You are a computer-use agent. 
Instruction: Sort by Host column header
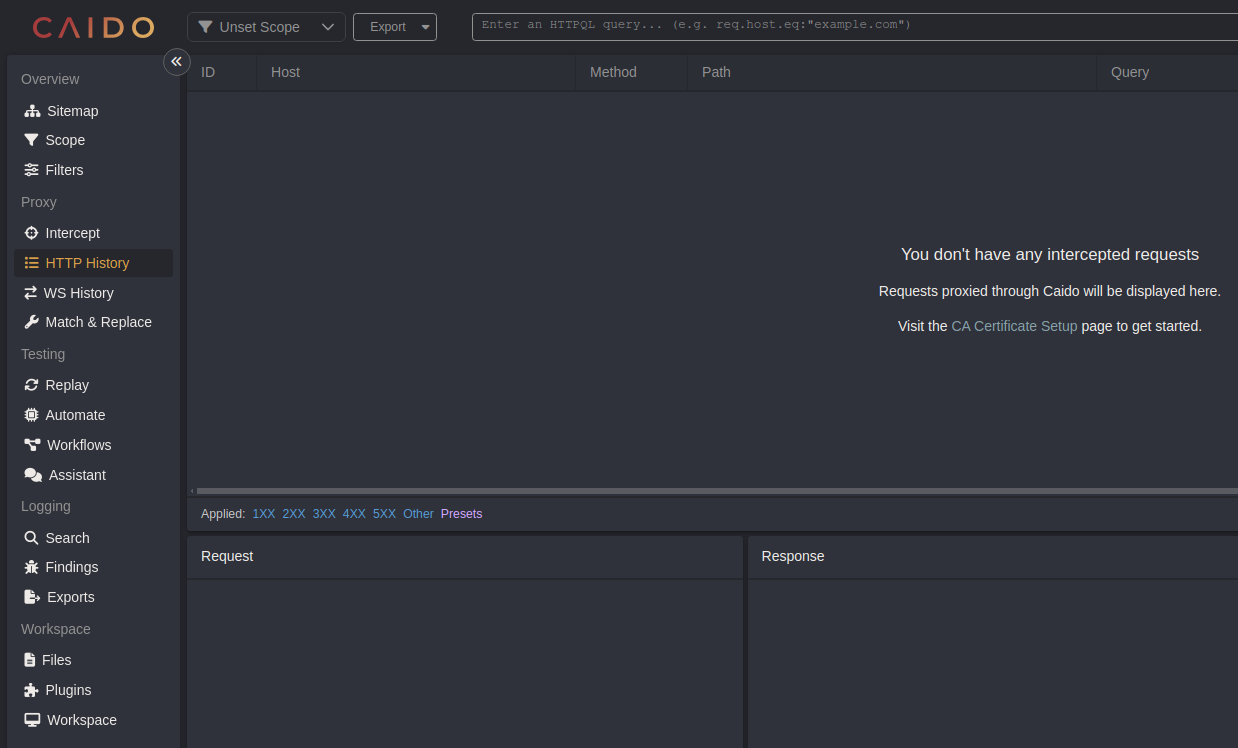[416, 72]
